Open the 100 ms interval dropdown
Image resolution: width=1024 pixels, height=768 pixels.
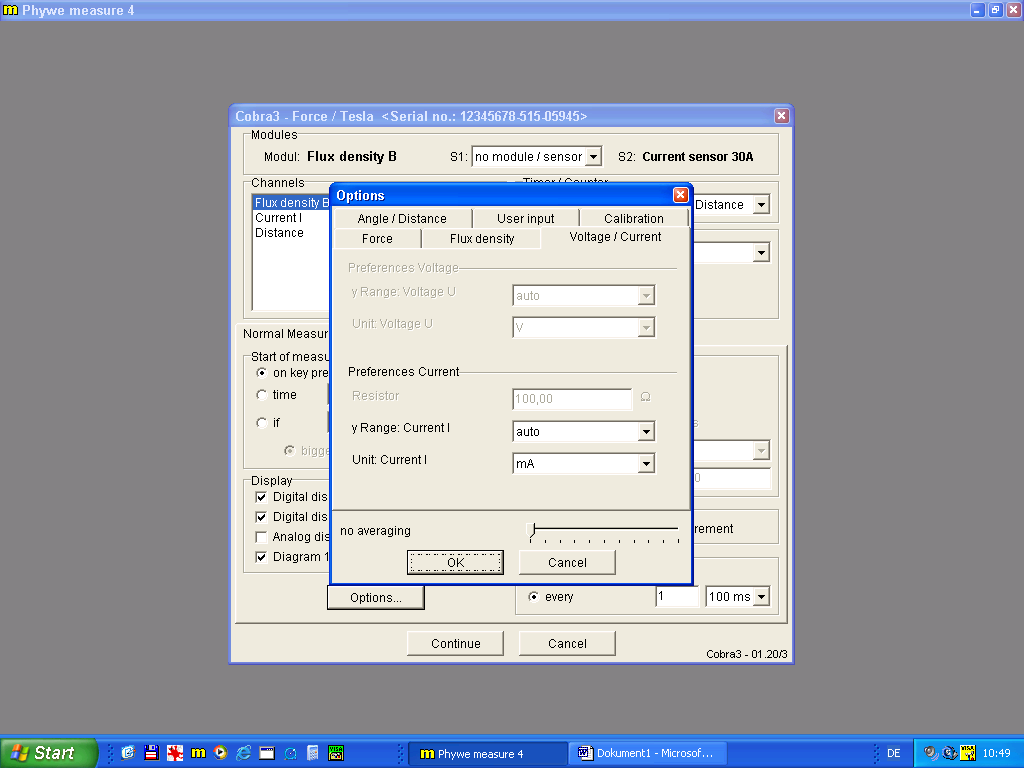pyautogui.click(x=761, y=597)
